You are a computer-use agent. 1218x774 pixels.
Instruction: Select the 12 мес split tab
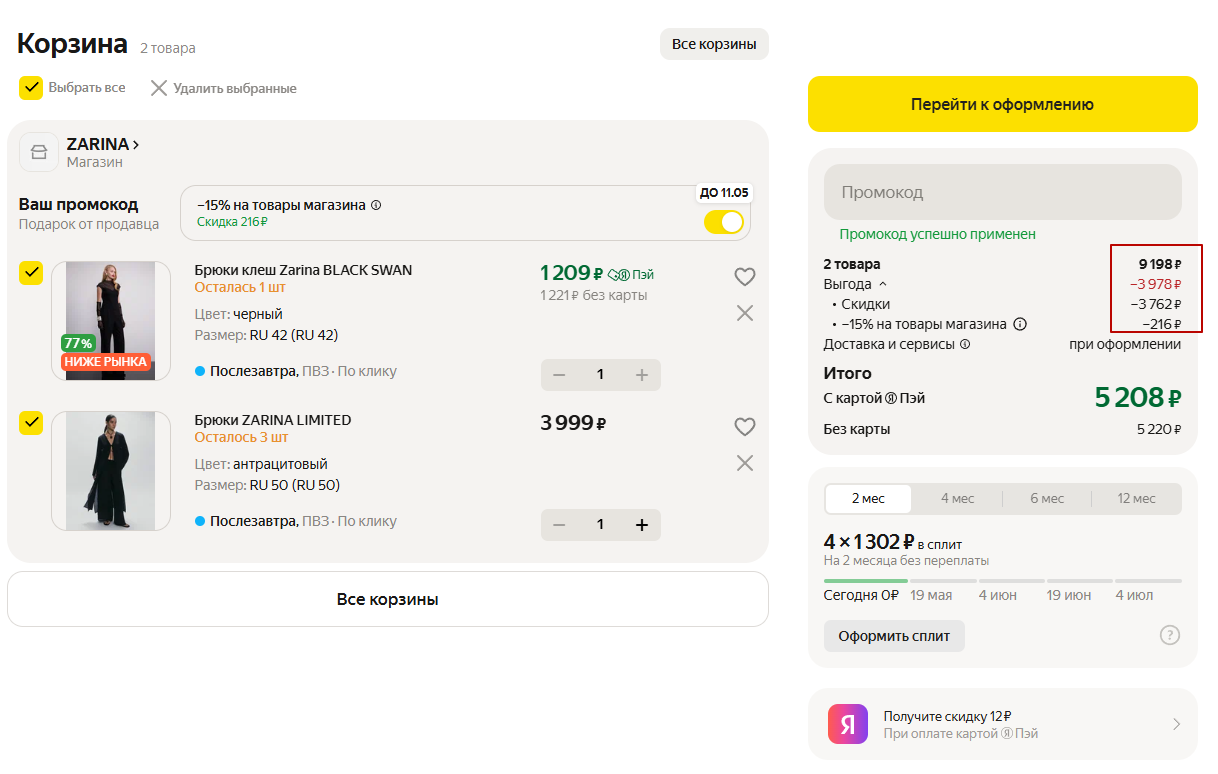[x=1136, y=498]
